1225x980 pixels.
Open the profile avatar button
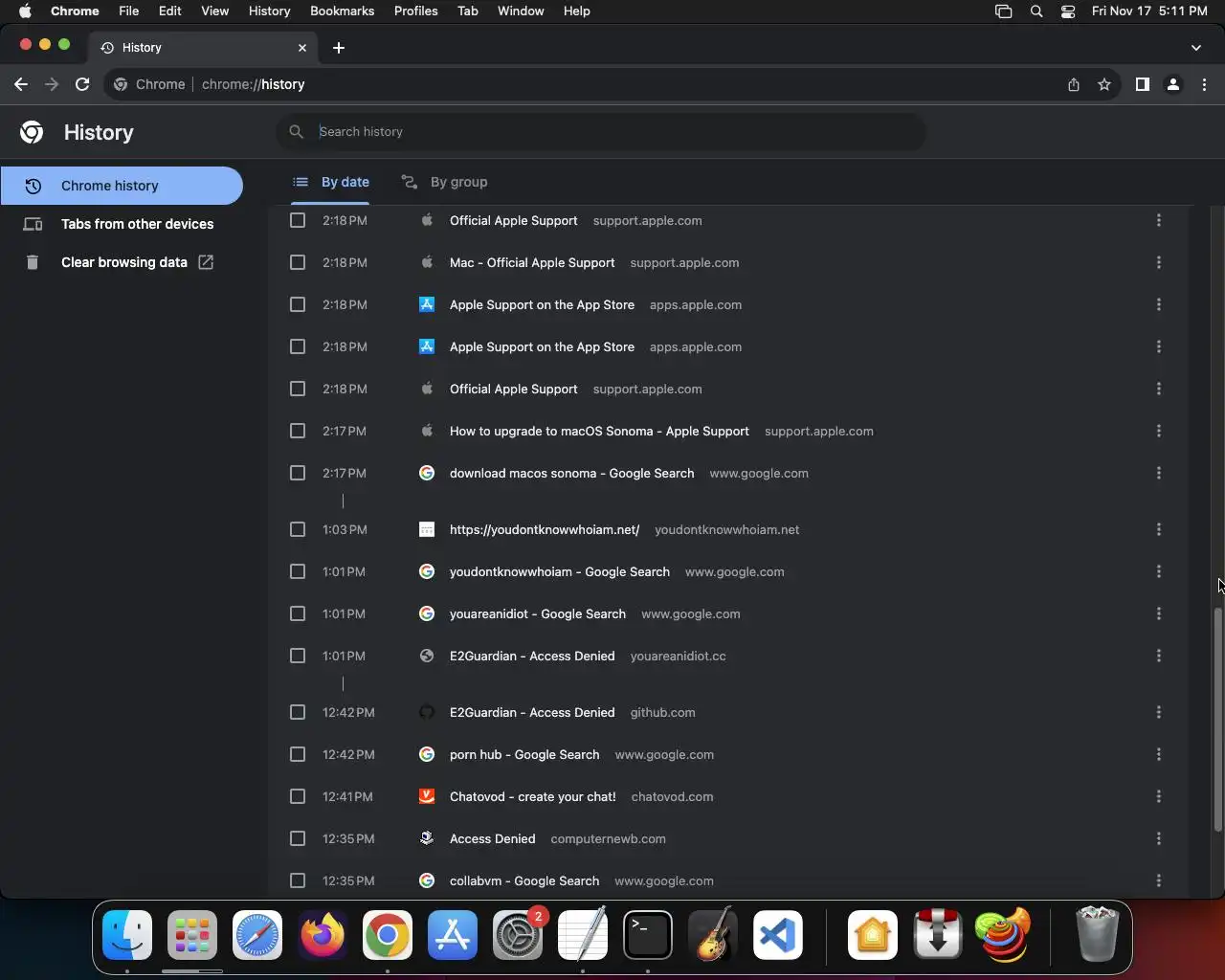[x=1173, y=84]
